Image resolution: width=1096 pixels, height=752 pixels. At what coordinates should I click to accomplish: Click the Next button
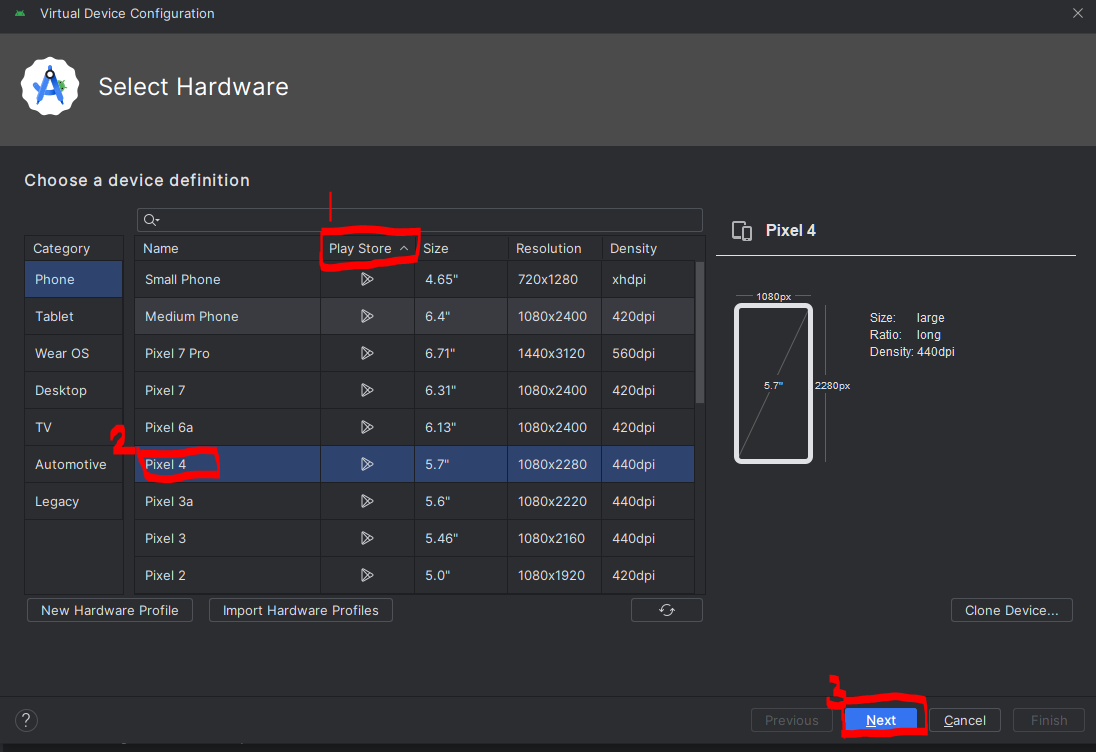pyautogui.click(x=881, y=721)
